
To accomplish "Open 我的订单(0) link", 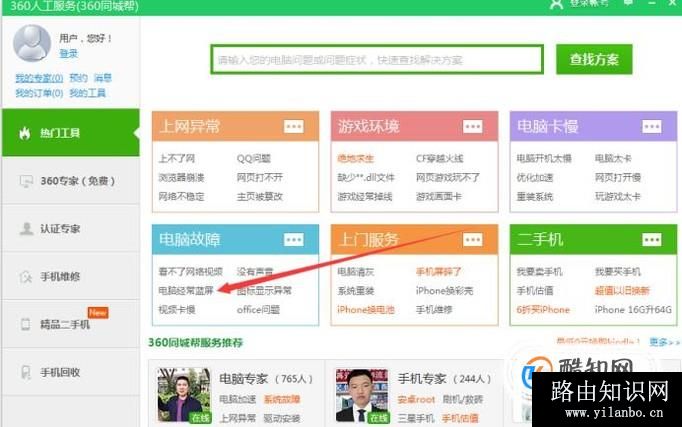I will (x=39, y=93).
